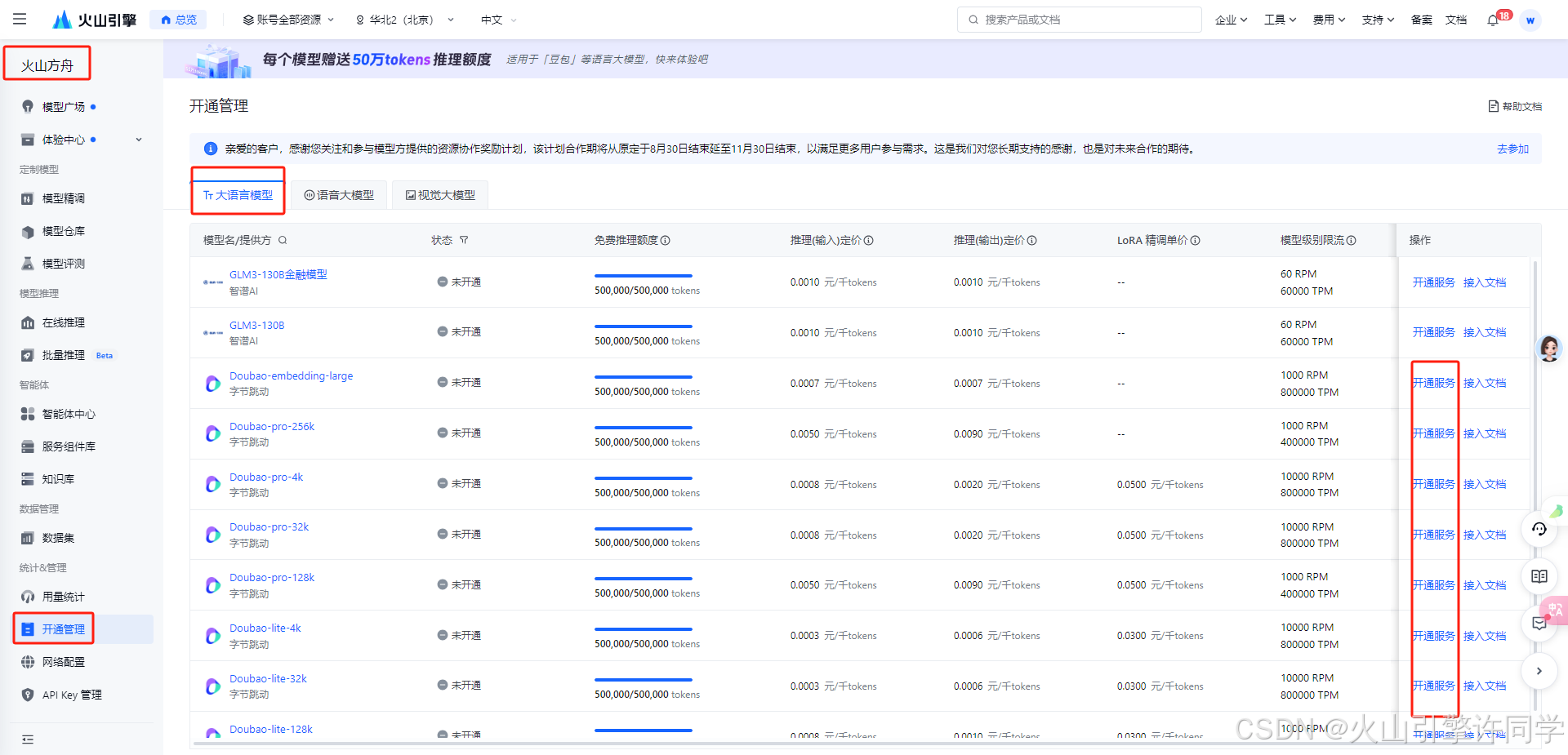Click info icon beside 推理(输入)定价
1568x755 pixels.
coord(869,240)
